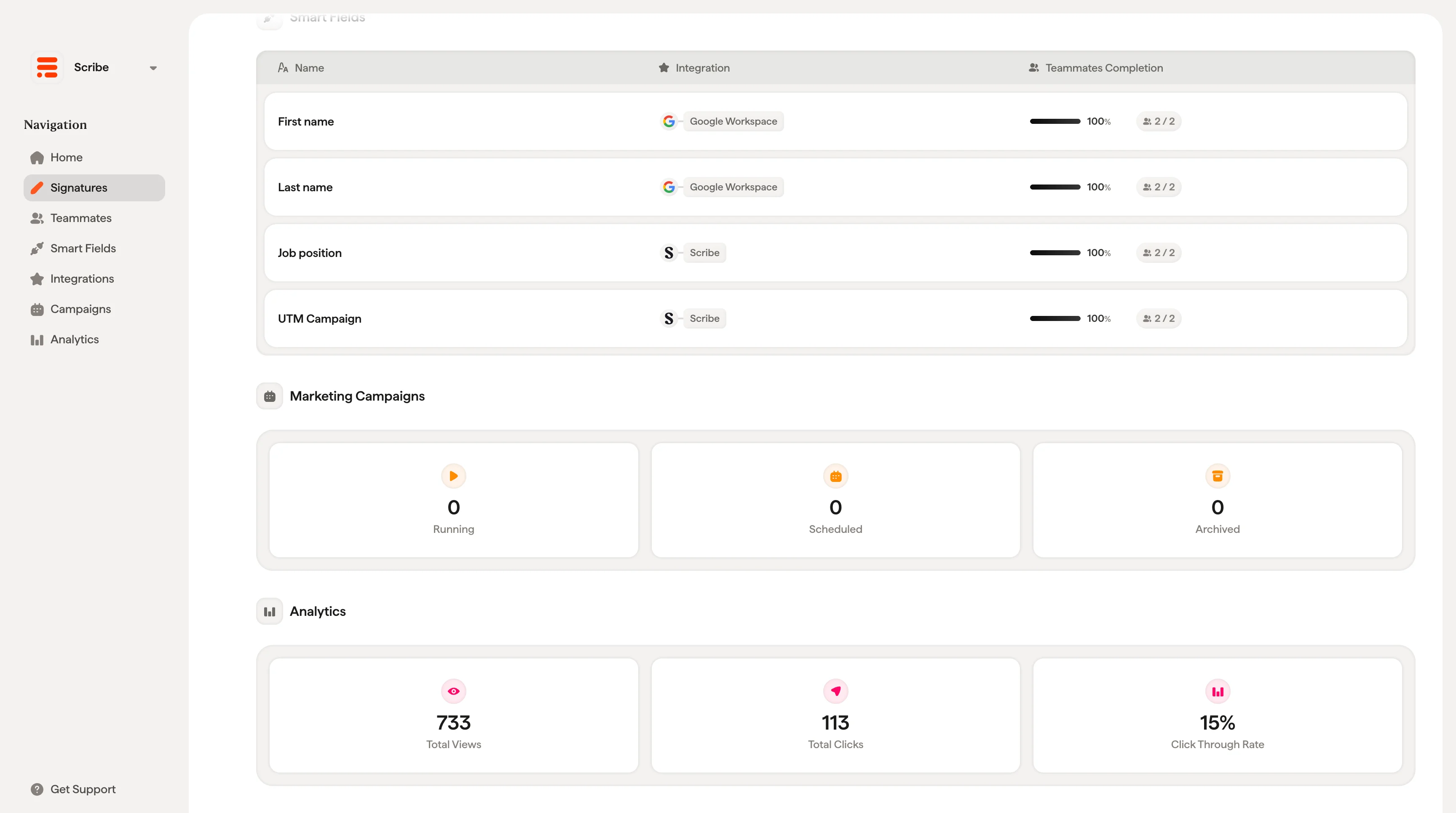Click the 2 / 2 badge in Last name row

[x=1158, y=187]
